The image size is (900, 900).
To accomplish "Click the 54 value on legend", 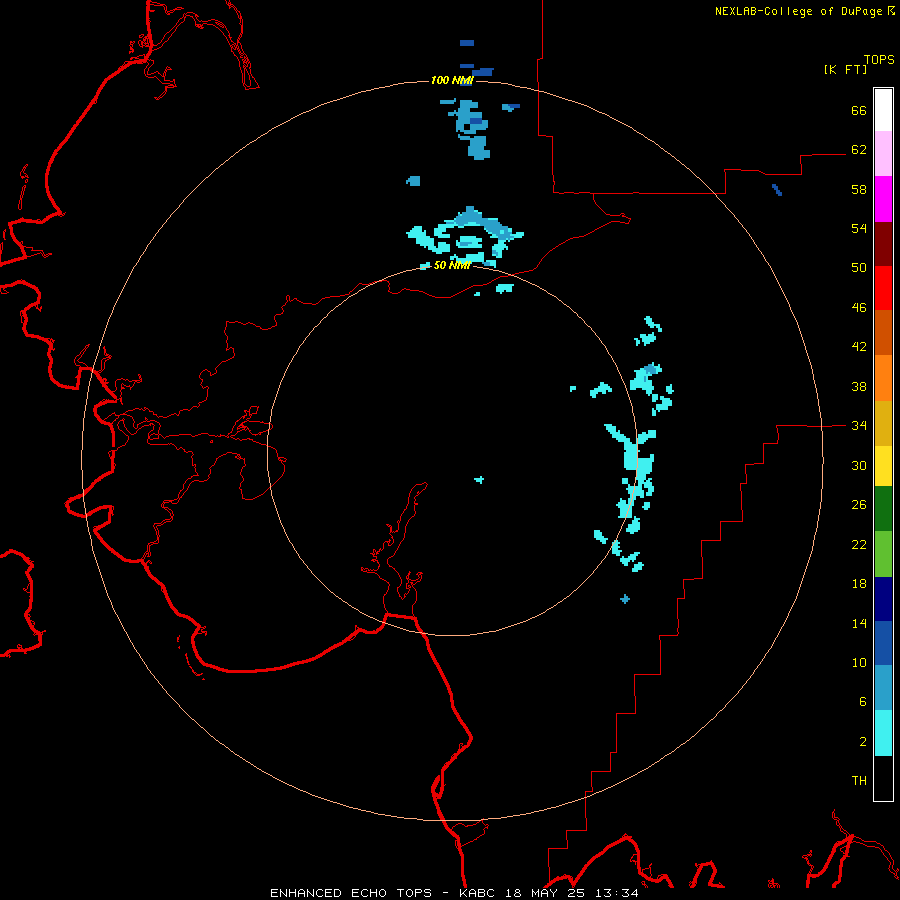I will pos(859,228).
